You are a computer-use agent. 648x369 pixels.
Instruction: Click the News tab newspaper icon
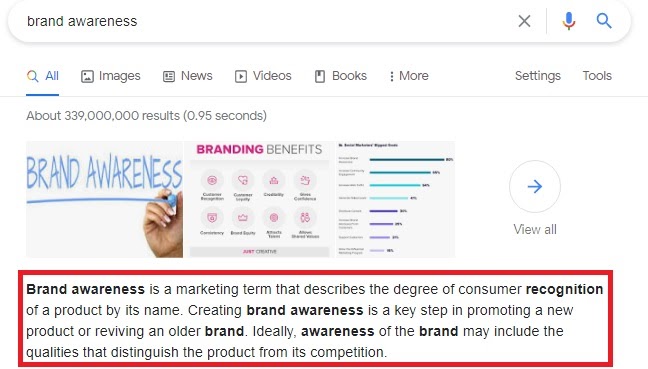(x=169, y=76)
